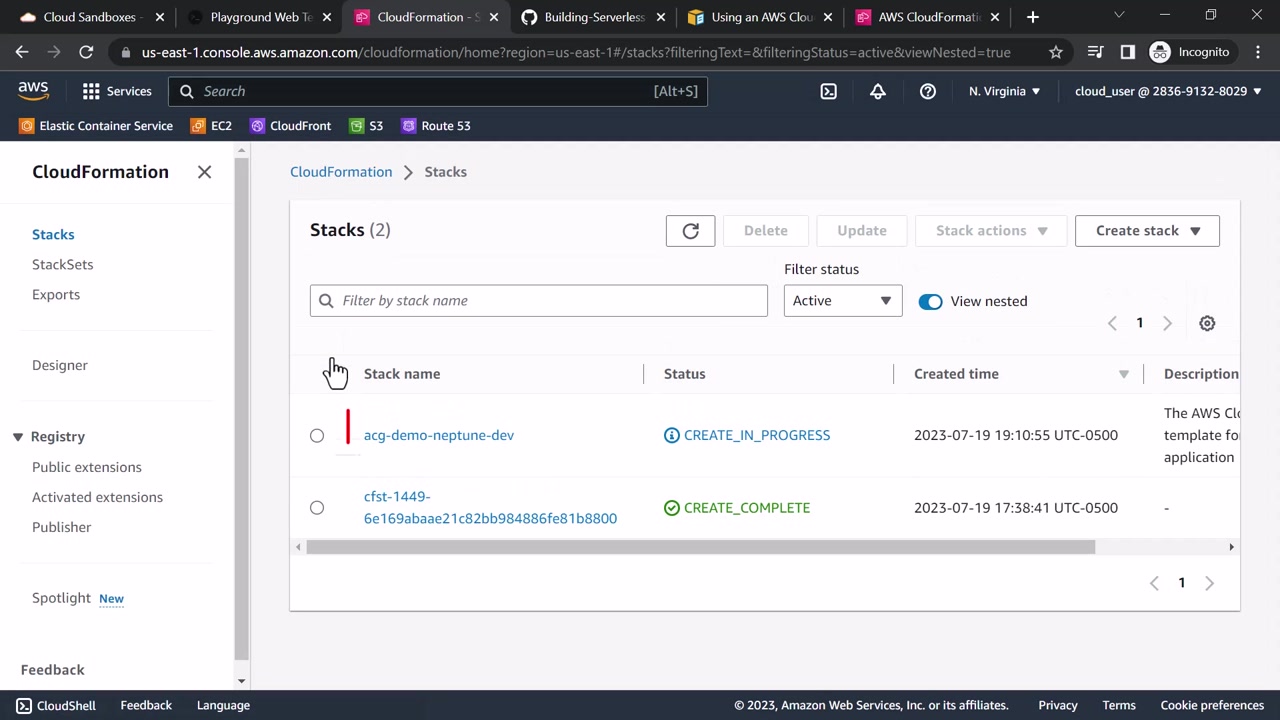Open the cloud_user account menu
This screenshot has width=1280, height=720.
[1169, 91]
